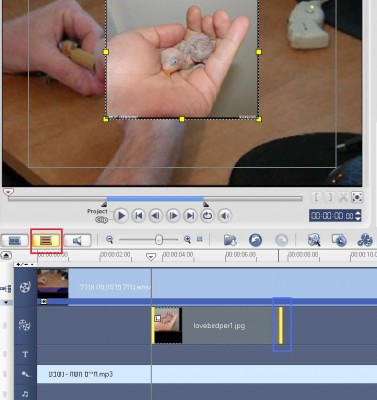
Task: Set mark-in with left bracket button
Action: [x=316, y=197]
